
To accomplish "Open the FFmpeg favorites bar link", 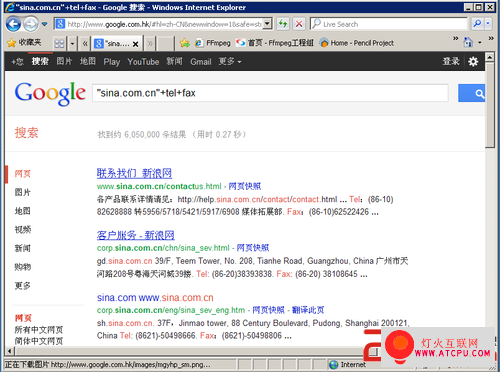I will pyautogui.click(x=213, y=43).
